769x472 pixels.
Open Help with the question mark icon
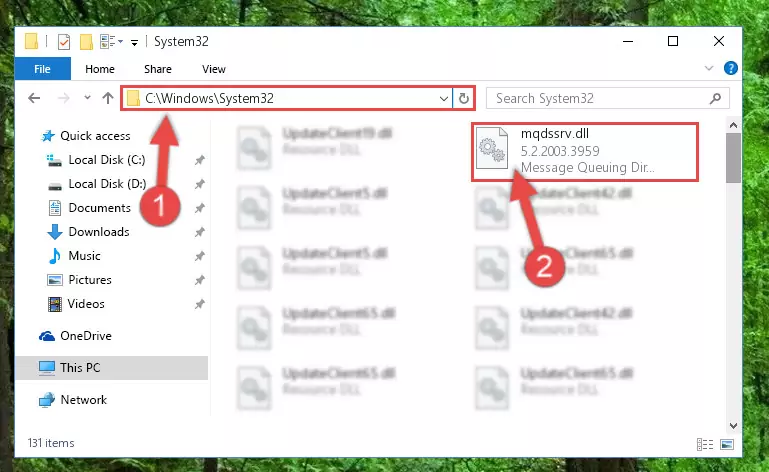(731, 68)
